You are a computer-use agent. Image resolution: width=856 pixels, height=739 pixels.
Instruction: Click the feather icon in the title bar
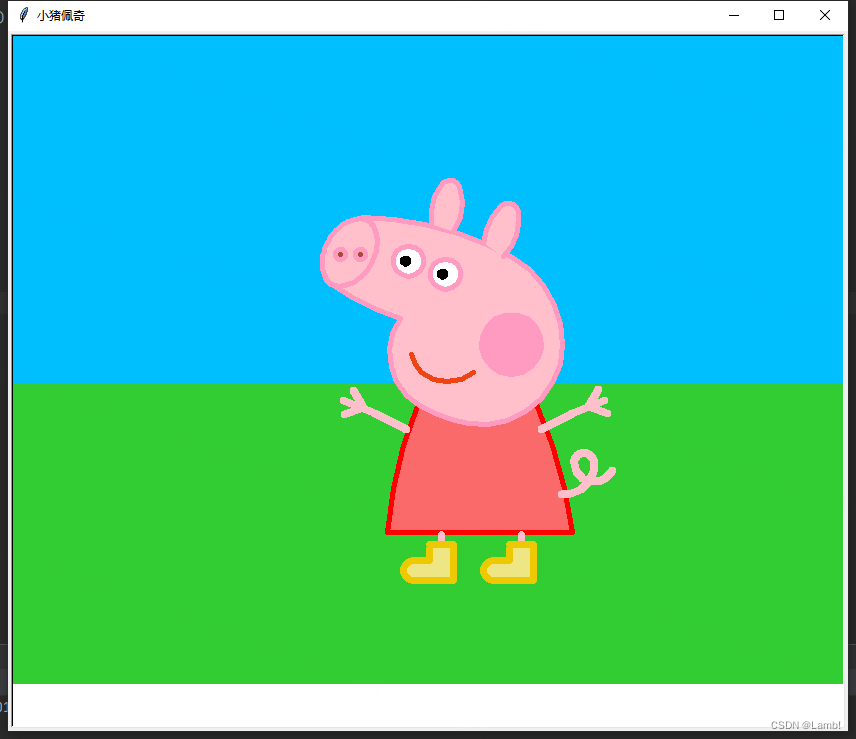(23, 15)
